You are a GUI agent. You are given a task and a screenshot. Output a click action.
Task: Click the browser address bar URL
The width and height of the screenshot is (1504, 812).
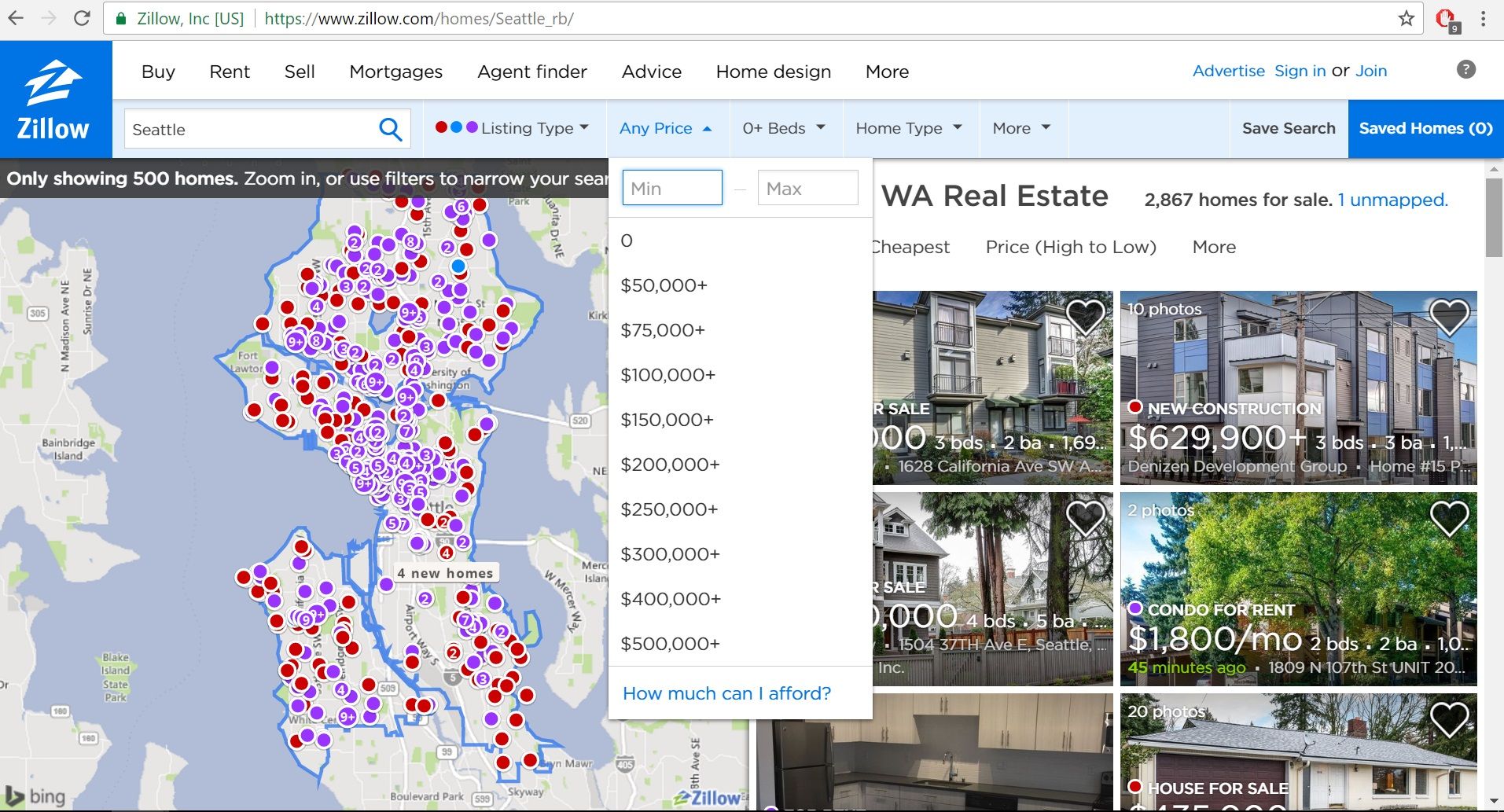[419, 18]
